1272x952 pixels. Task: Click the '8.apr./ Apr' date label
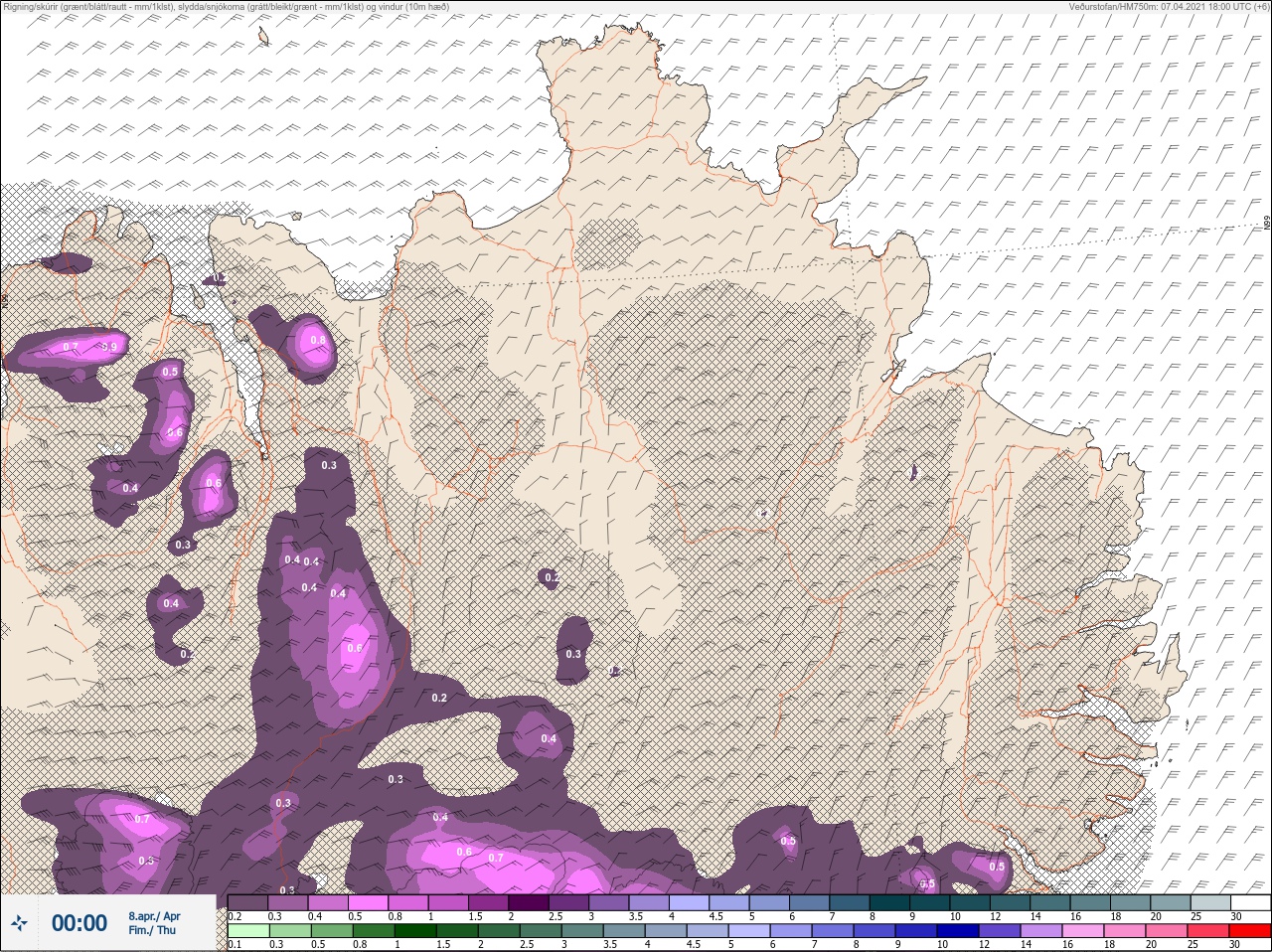click(x=154, y=915)
